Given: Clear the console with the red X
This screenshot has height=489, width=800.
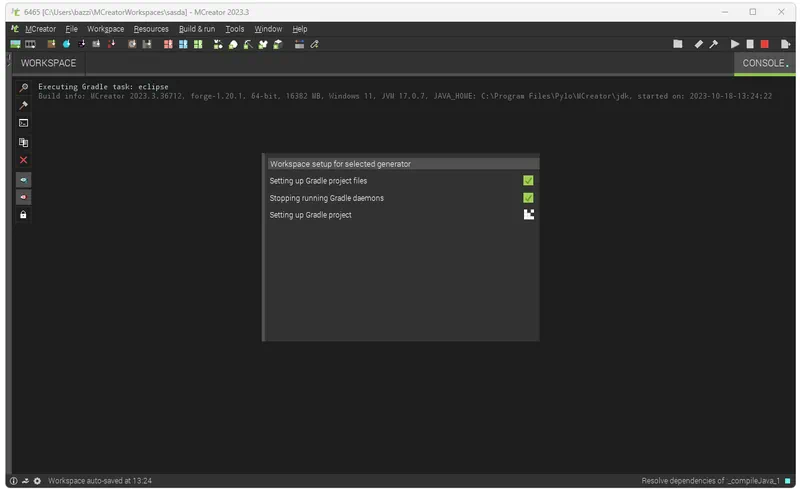Looking at the screenshot, I should click(23, 160).
